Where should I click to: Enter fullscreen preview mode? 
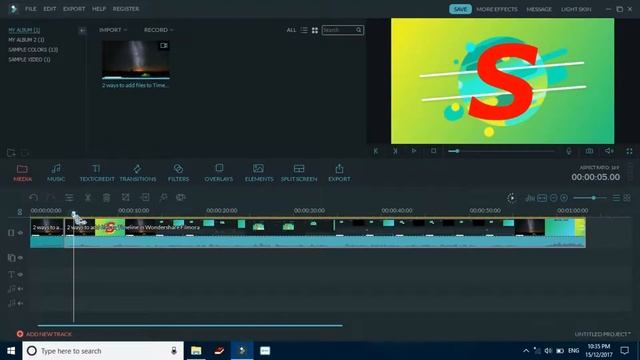tap(629, 151)
